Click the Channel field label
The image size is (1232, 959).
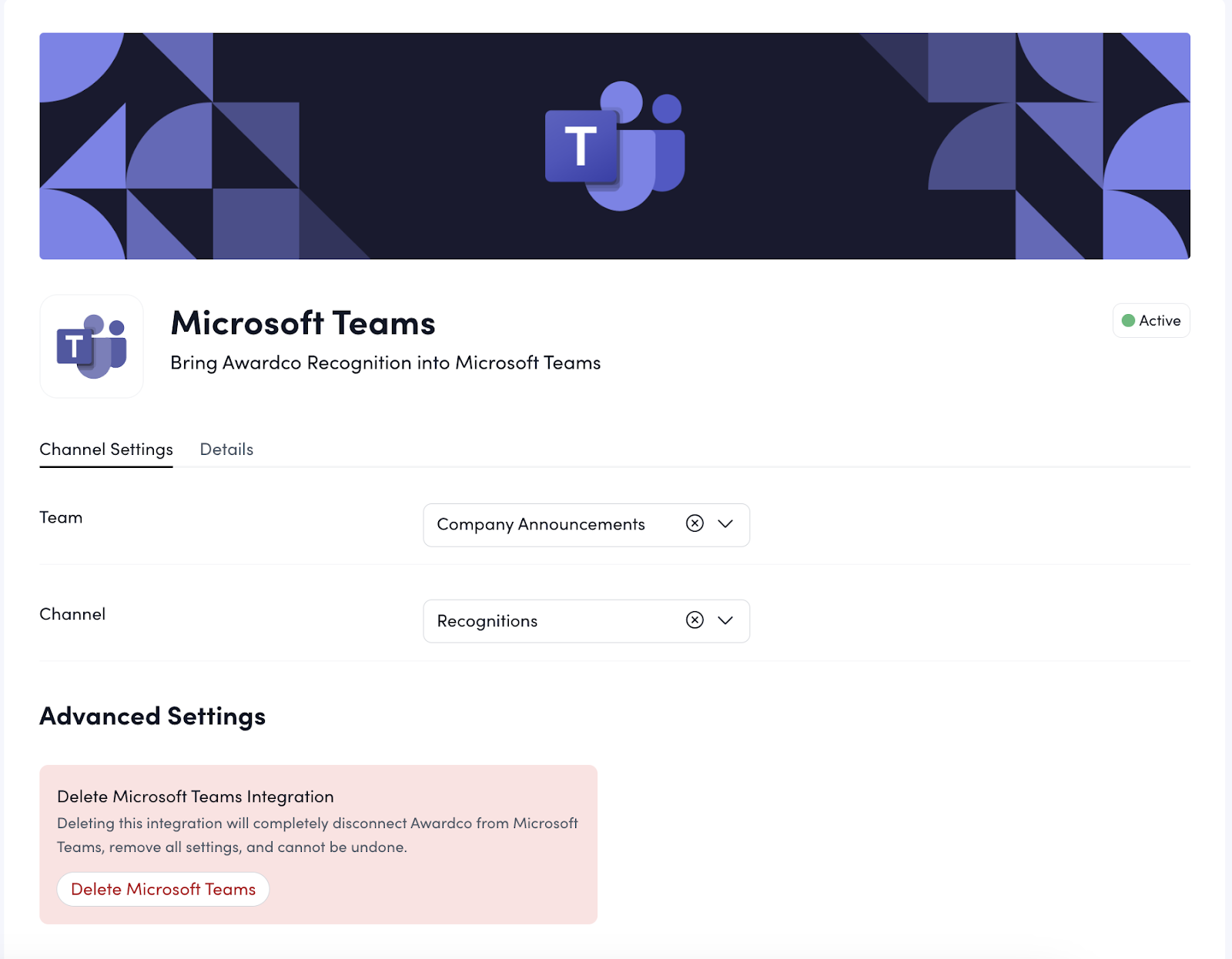(x=72, y=614)
